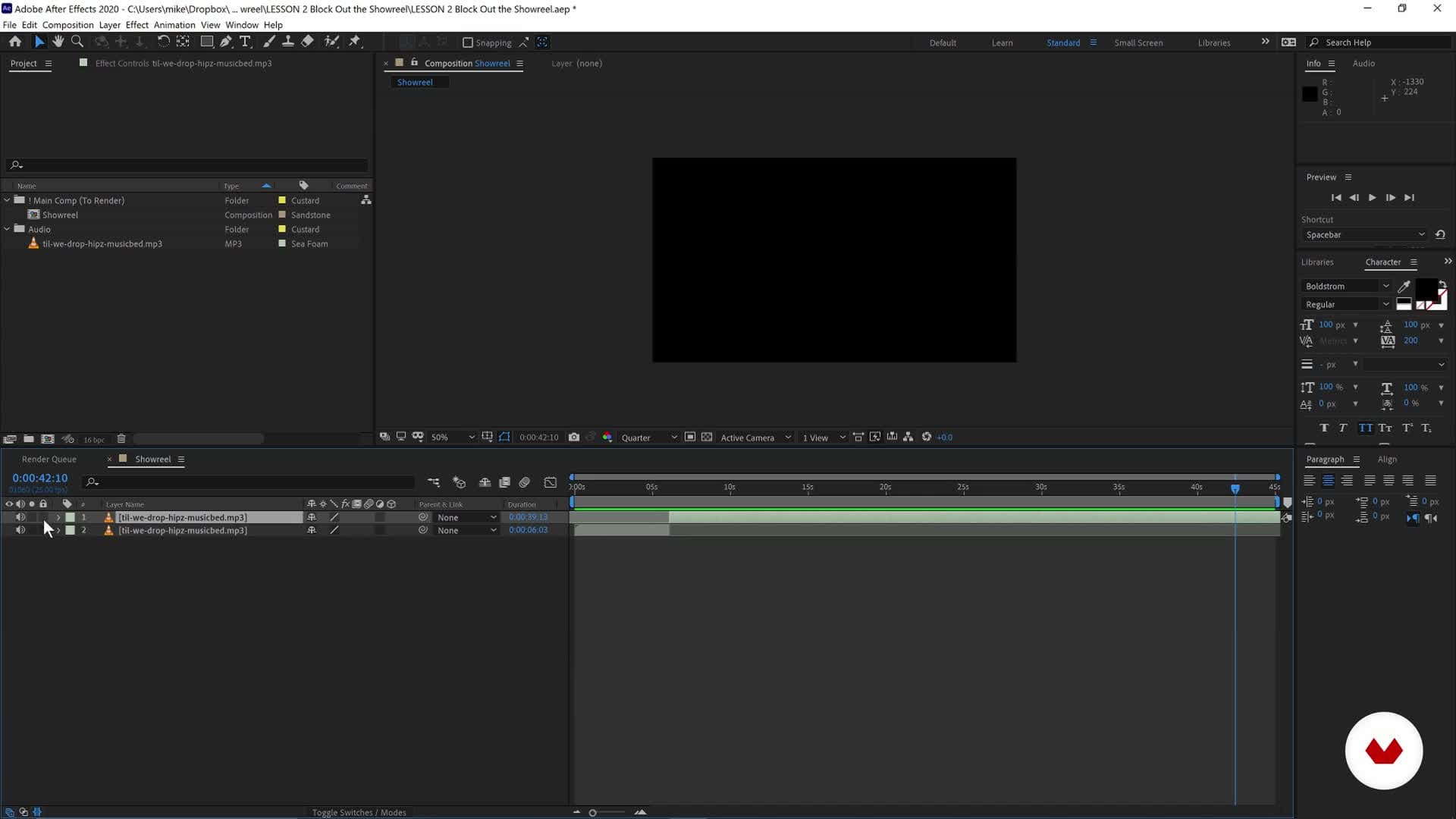Select the Selection tool arrow

click(x=39, y=42)
